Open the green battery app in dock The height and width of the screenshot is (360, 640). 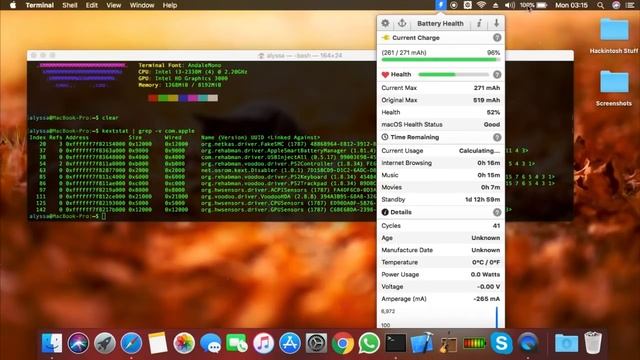(x=474, y=343)
